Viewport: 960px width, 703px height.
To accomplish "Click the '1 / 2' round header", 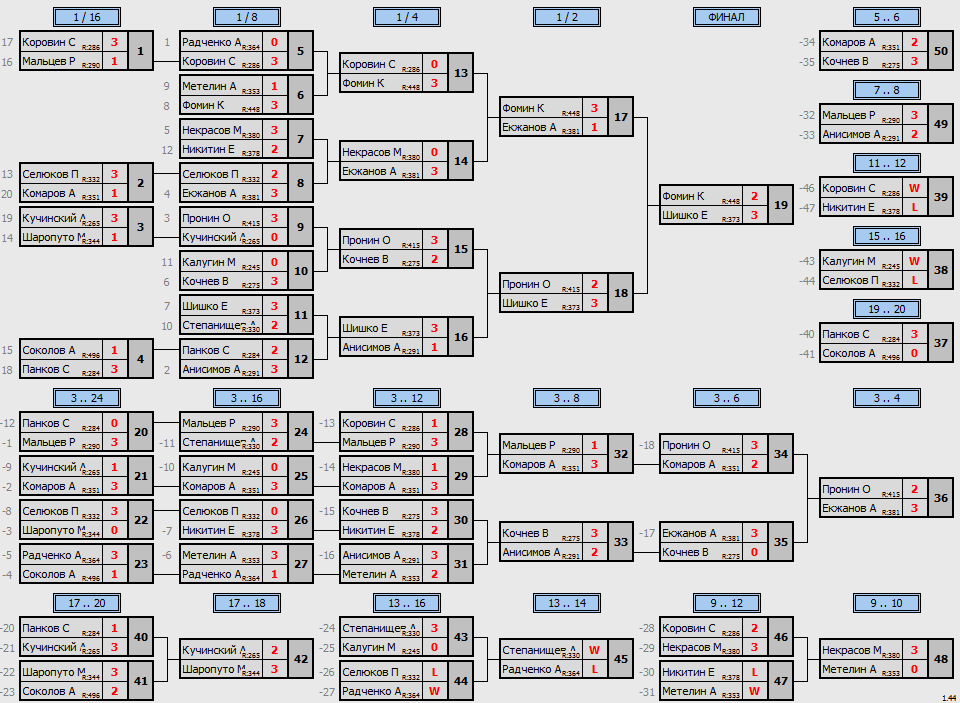I will pos(566,17).
